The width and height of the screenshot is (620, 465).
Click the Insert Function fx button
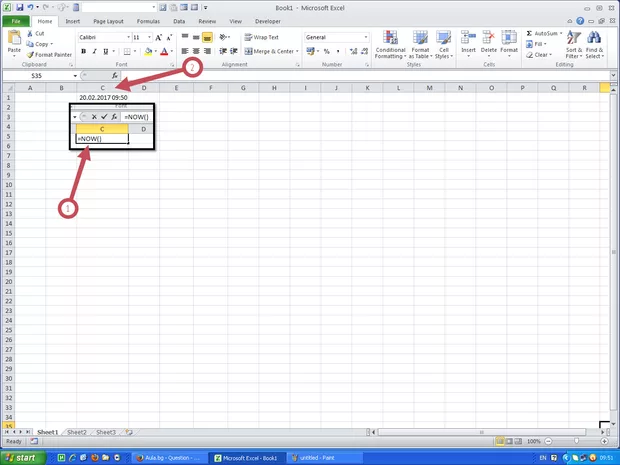tap(115, 76)
